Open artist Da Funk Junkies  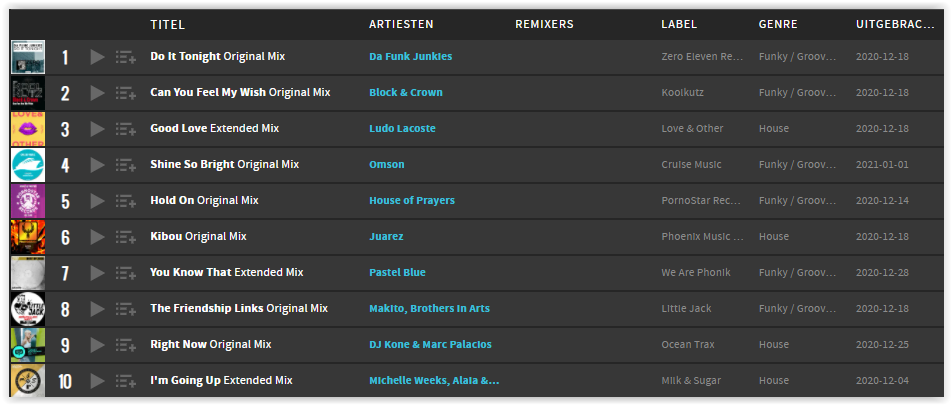[x=410, y=56]
